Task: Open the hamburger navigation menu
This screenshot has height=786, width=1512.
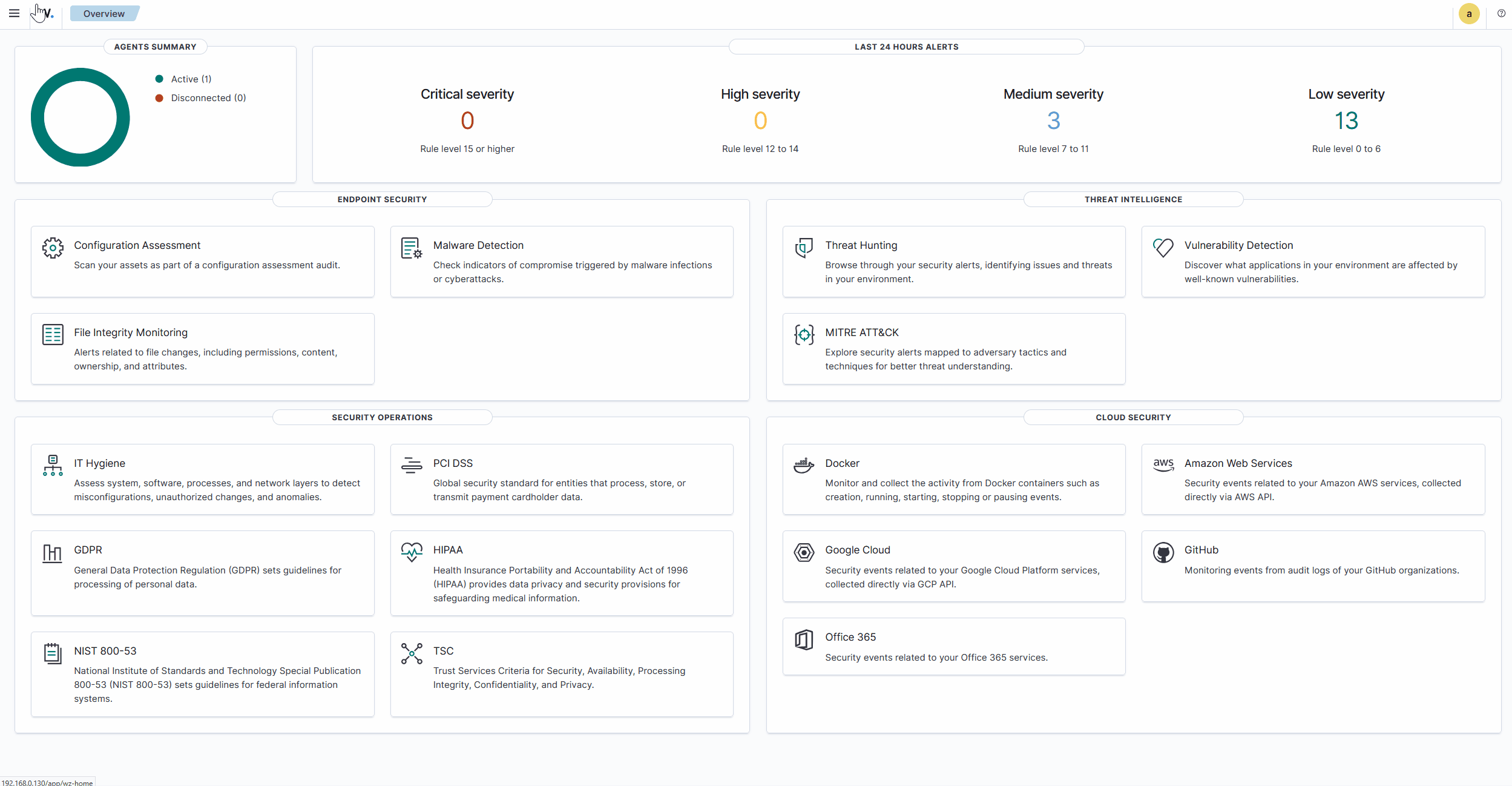Action: (14, 13)
